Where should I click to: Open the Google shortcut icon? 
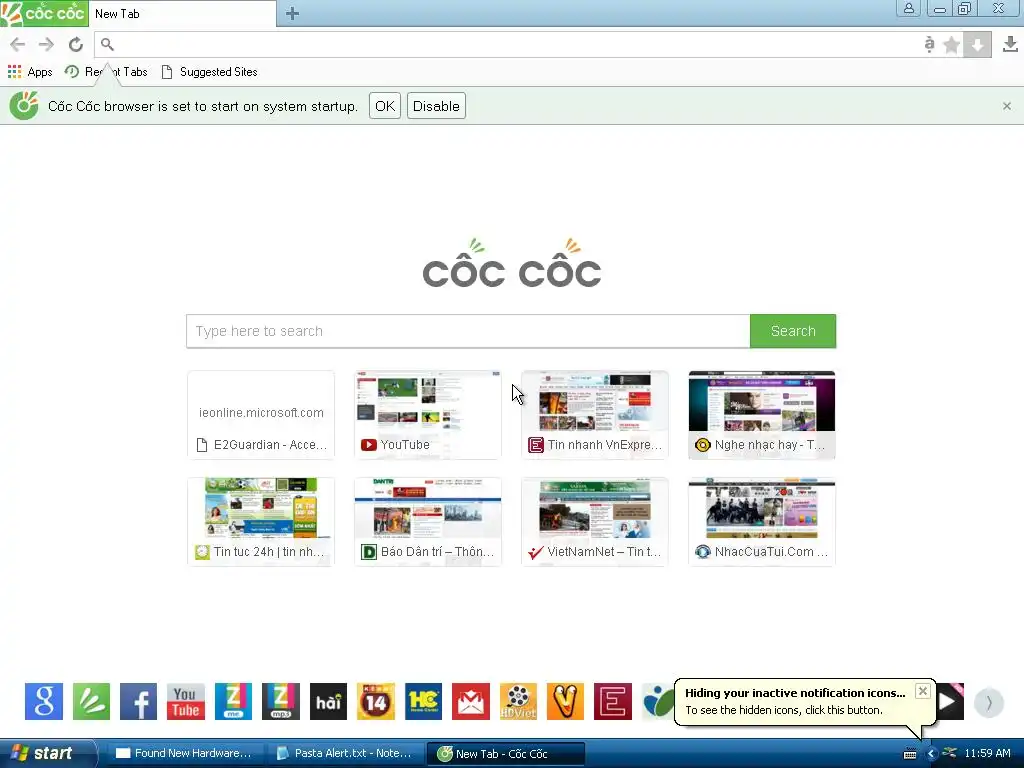pyautogui.click(x=44, y=701)
